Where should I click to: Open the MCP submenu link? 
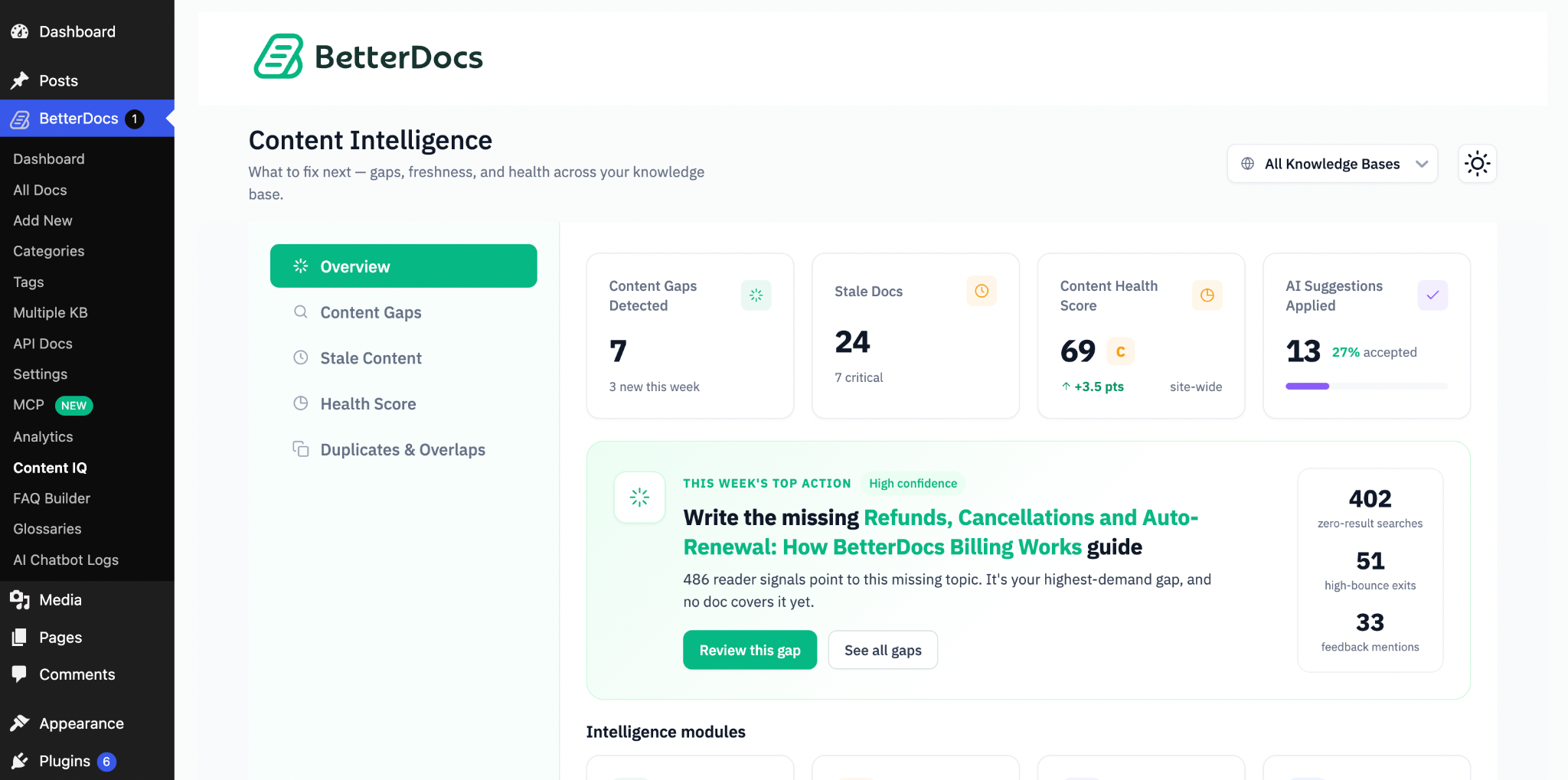[29, 405]
